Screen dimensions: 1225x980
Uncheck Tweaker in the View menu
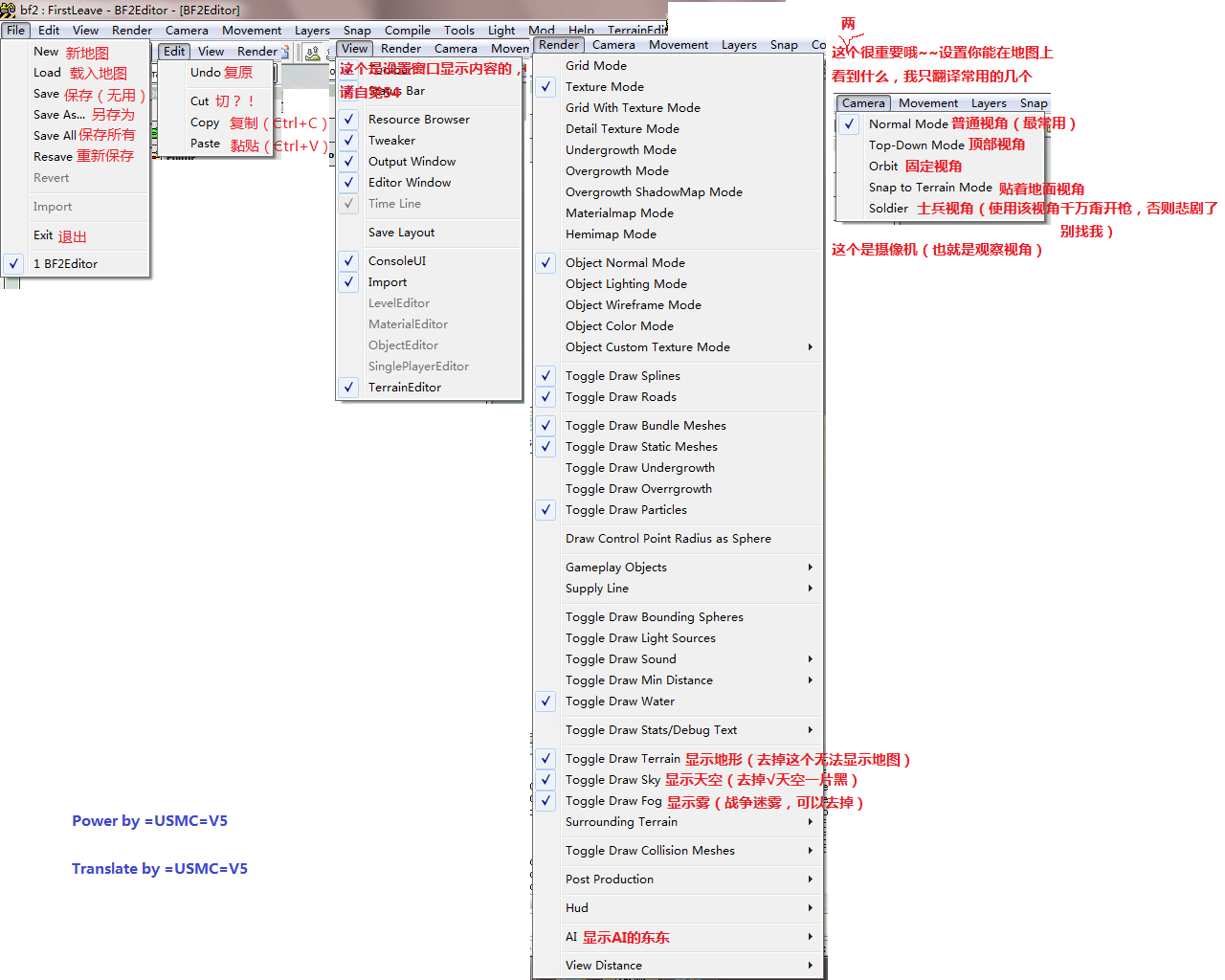pyautogui.click(x=429, y=141)
